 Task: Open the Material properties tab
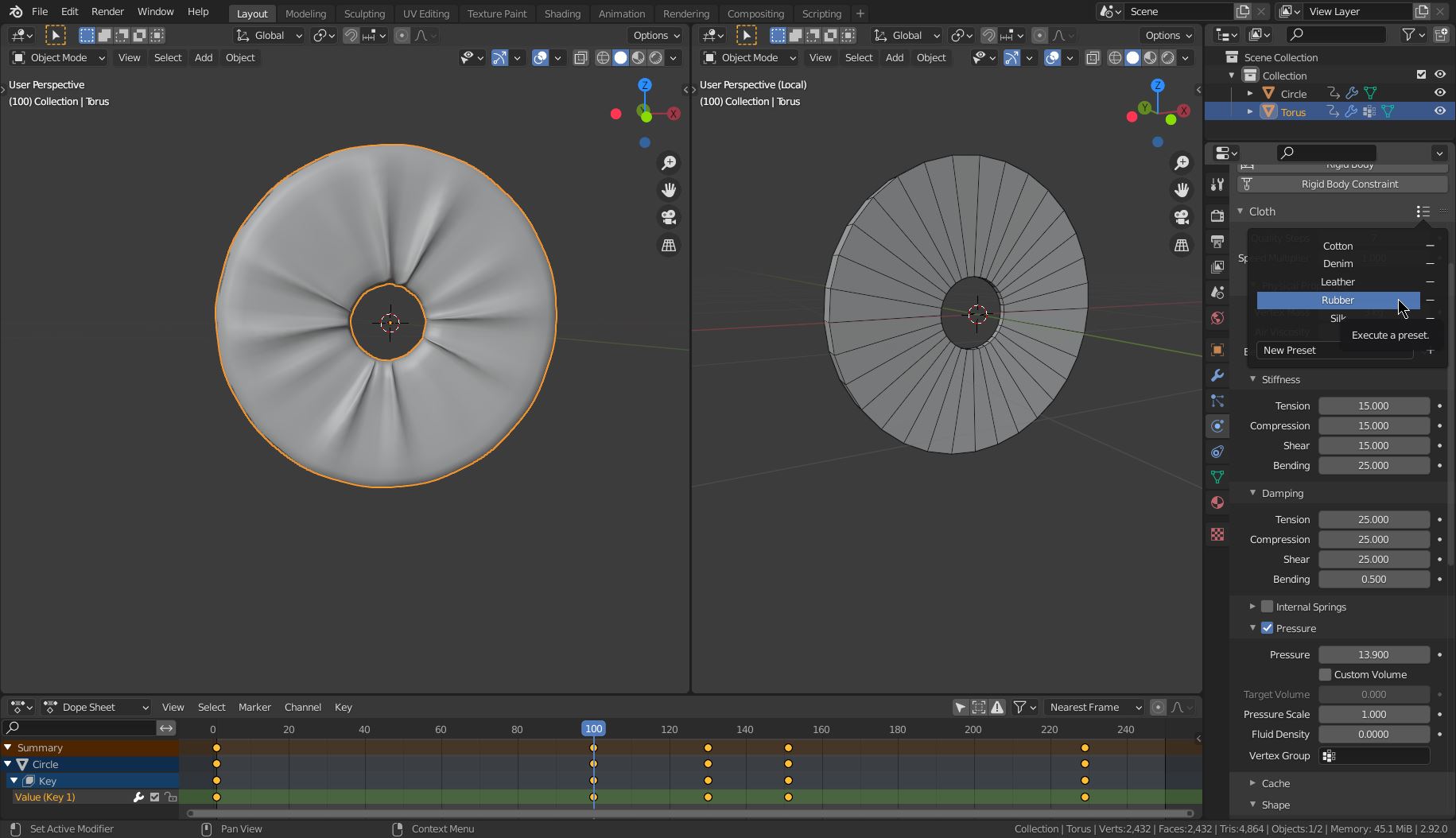(x=1217, y=502)
